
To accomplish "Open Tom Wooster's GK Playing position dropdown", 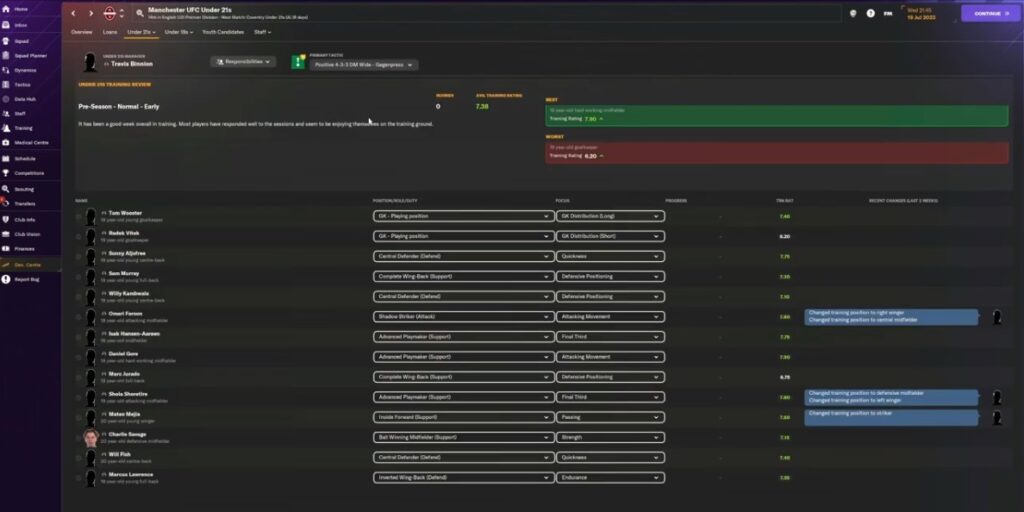I will coord(463,216).
